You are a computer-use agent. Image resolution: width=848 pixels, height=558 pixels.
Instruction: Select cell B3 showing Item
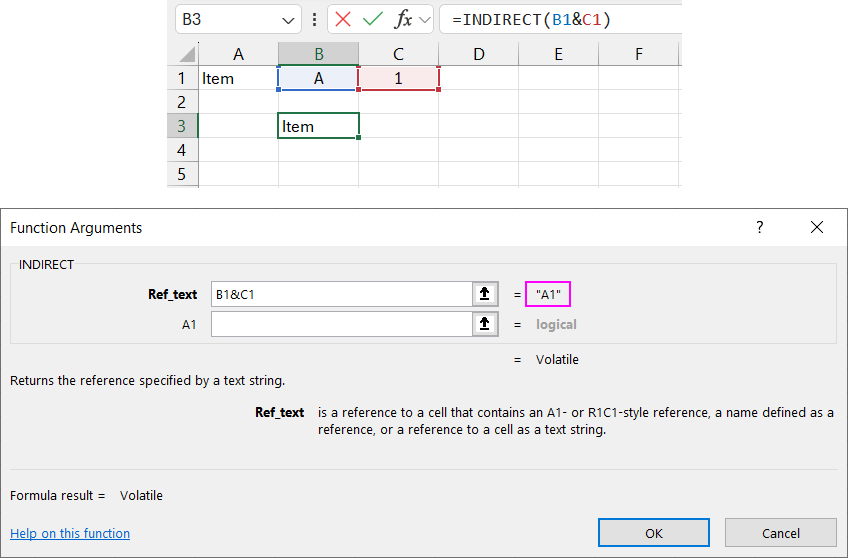click(x=319, y=125)
